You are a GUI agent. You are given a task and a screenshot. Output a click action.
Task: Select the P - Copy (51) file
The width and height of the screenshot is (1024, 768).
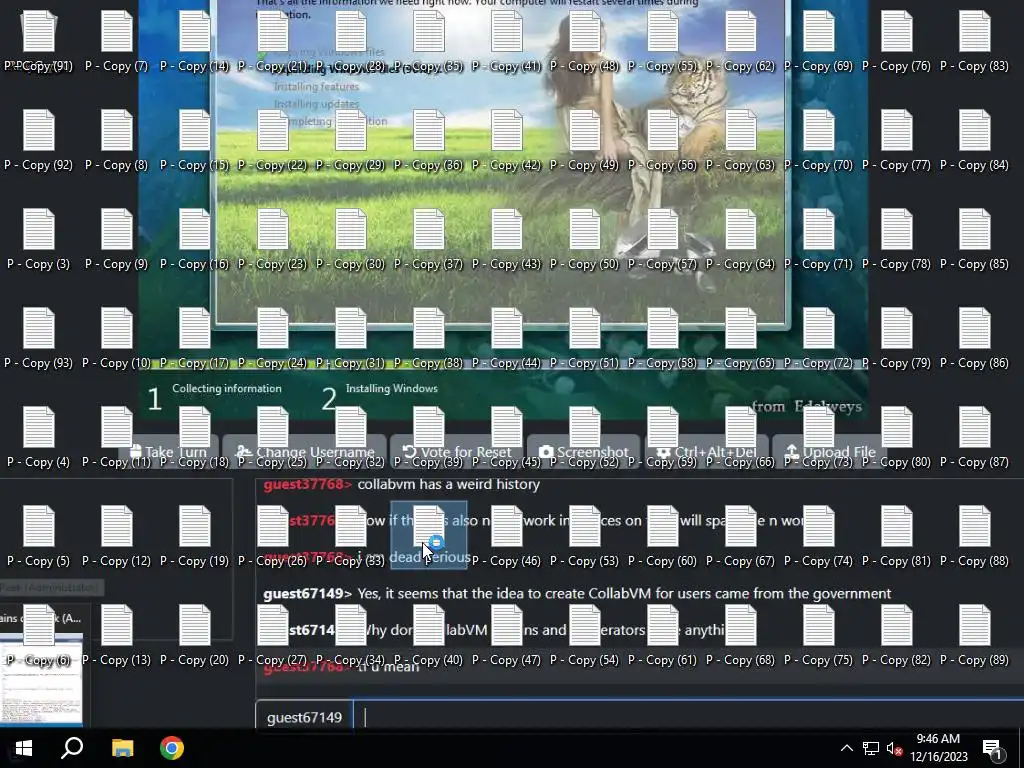(x=584, y=338)
